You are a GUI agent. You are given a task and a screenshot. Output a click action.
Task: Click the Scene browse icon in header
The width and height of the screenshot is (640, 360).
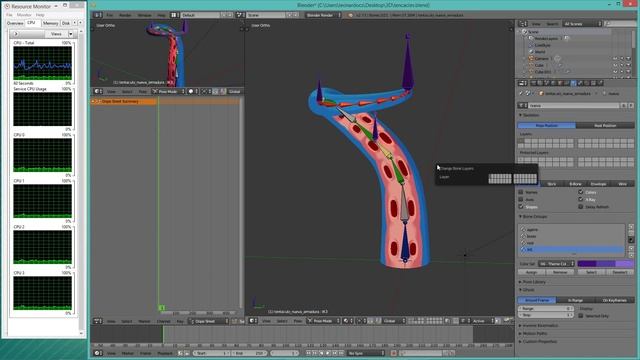240,15
